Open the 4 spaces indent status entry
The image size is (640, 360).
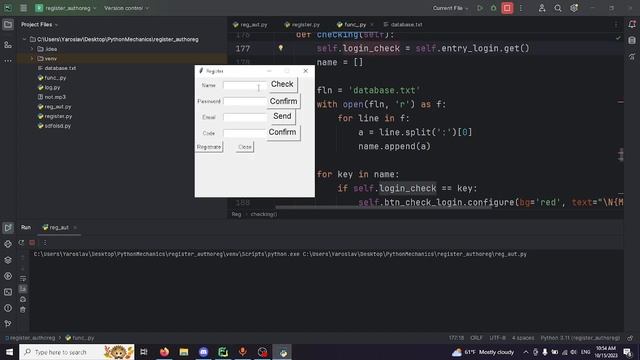523,338
